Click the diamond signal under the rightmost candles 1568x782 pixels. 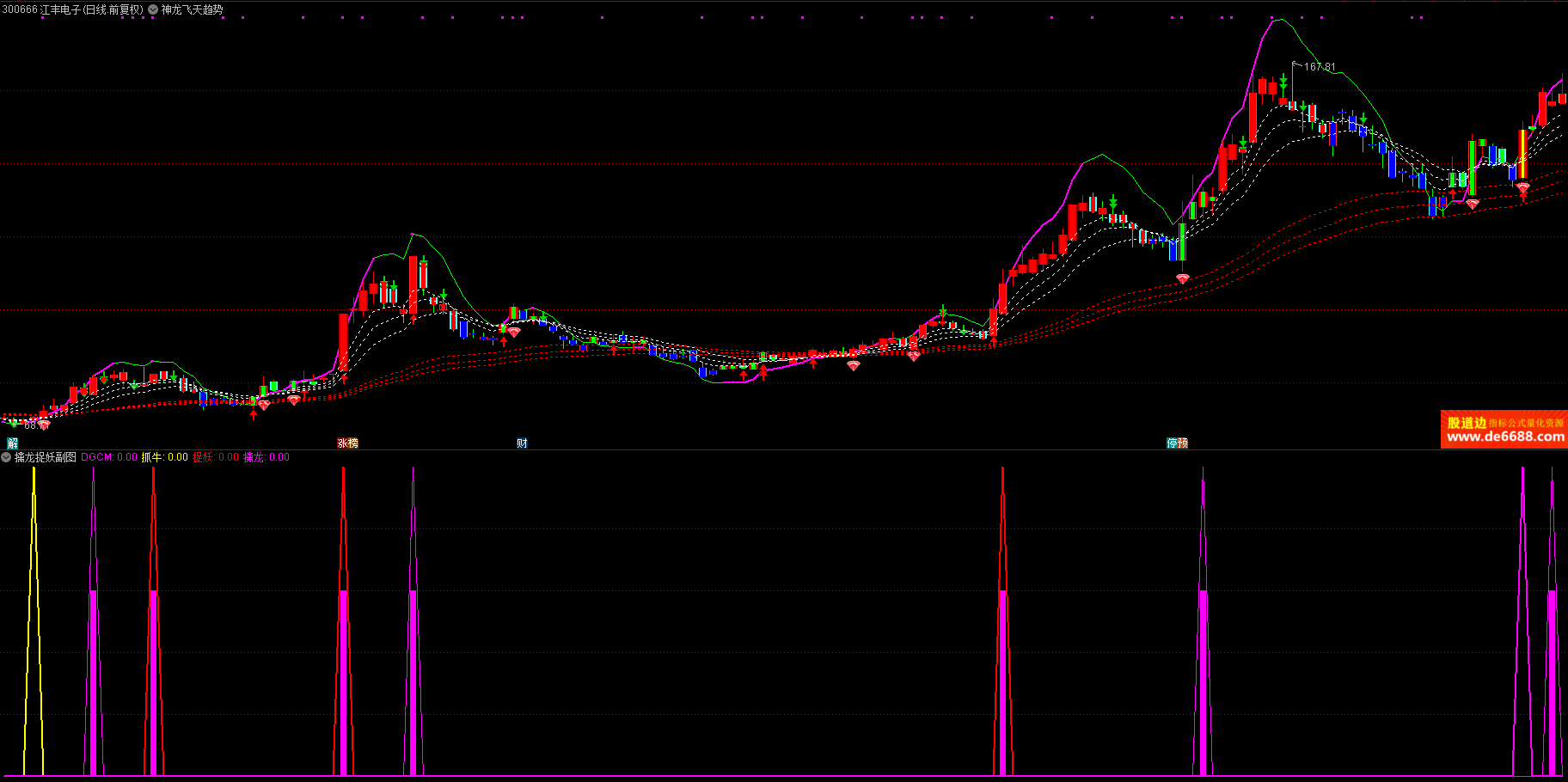(x=1522, y=186)
